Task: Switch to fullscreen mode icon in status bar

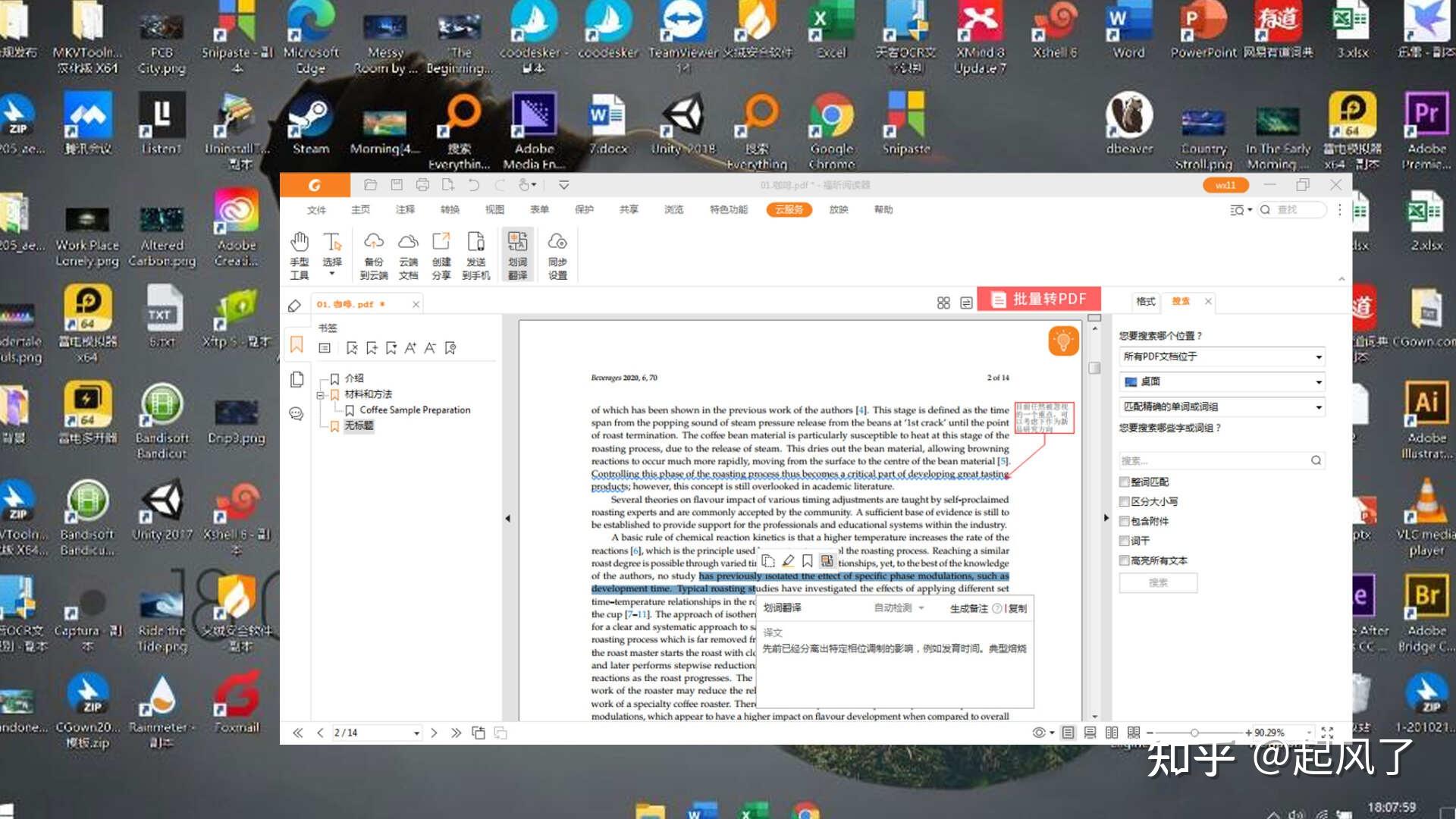Action: tap(1327, 733)
